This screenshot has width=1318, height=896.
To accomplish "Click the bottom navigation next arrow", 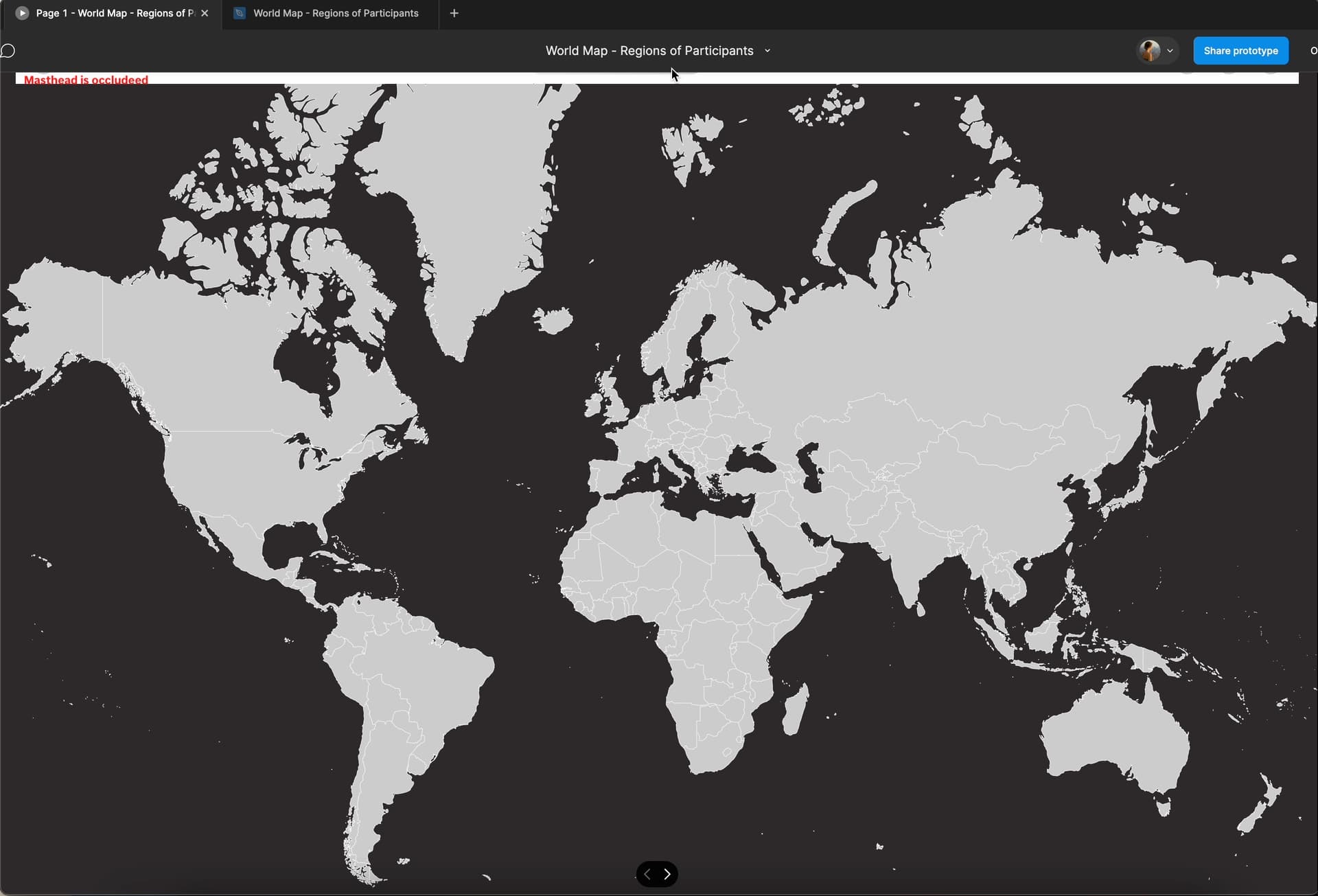I will 668,874.
